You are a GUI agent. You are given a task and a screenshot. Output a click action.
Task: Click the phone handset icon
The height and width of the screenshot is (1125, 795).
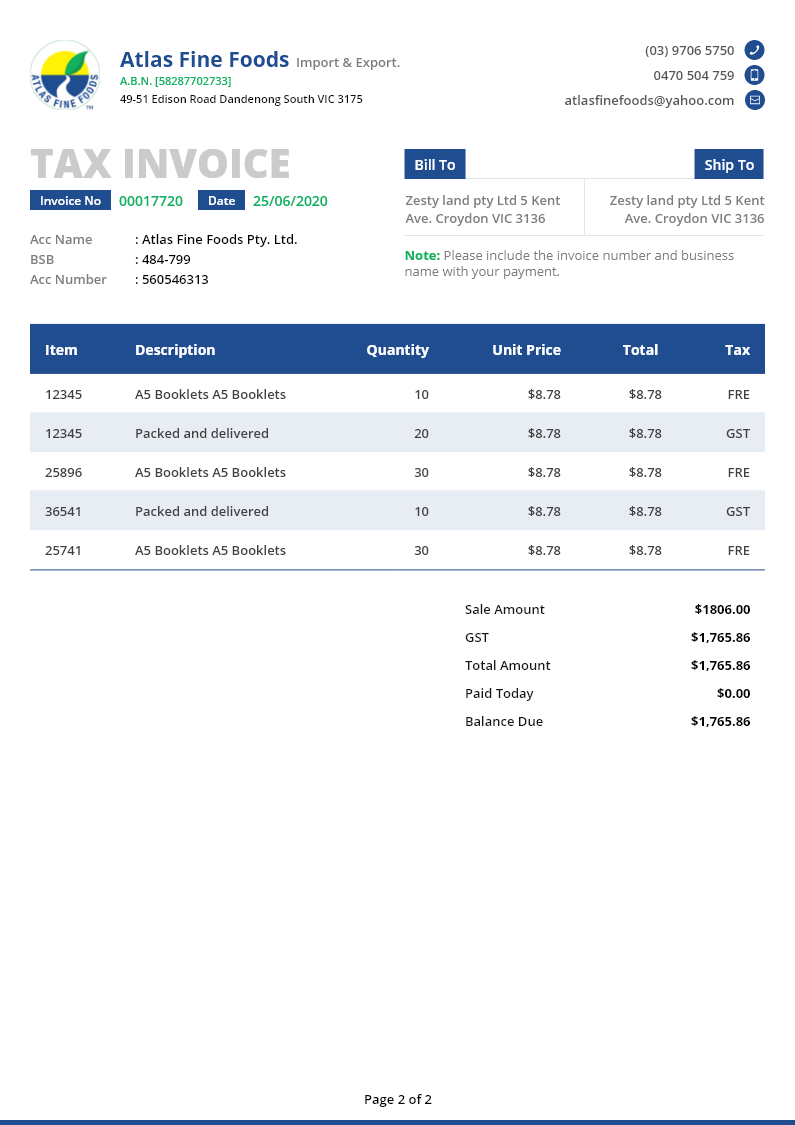click(x=755, y=50)
